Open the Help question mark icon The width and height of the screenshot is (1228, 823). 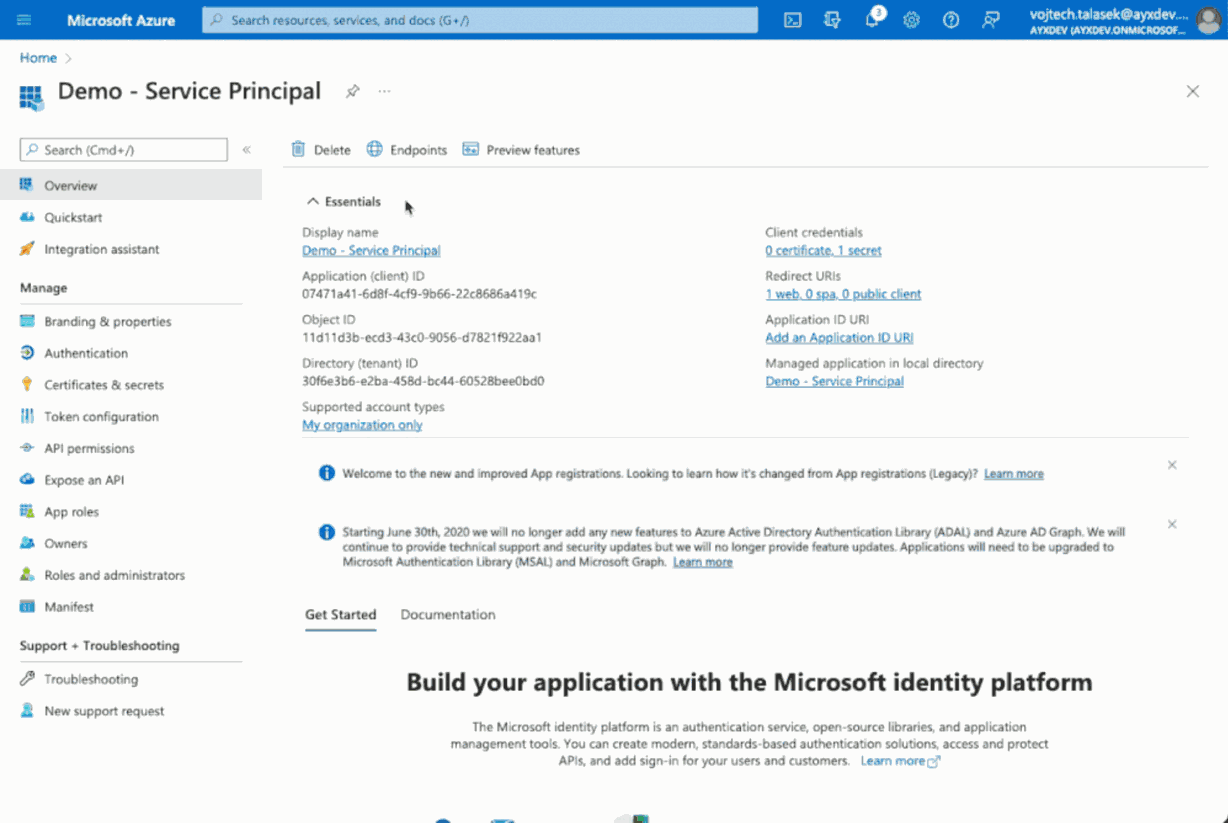point(951,20)
